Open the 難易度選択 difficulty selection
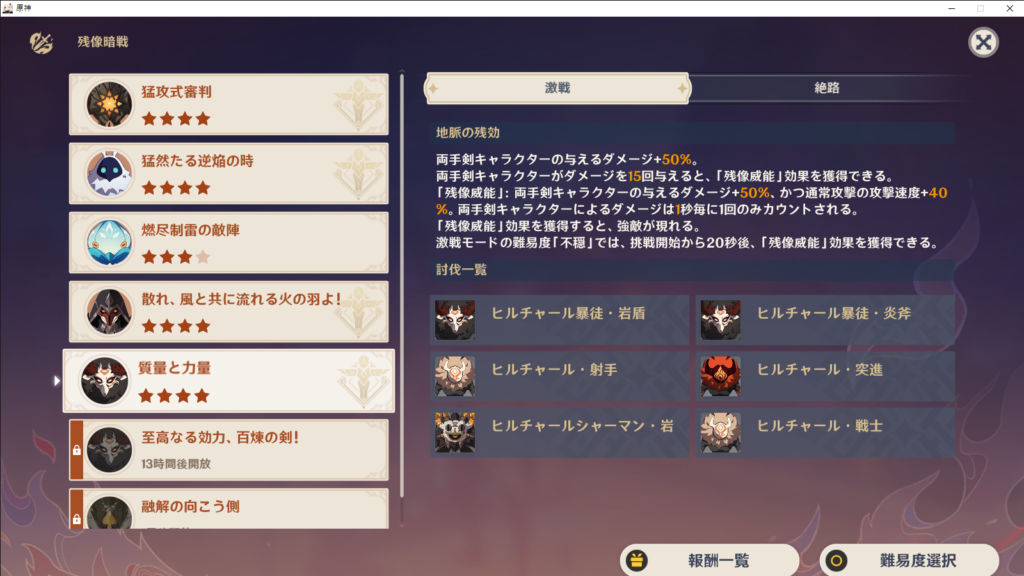 coord(909,560)
